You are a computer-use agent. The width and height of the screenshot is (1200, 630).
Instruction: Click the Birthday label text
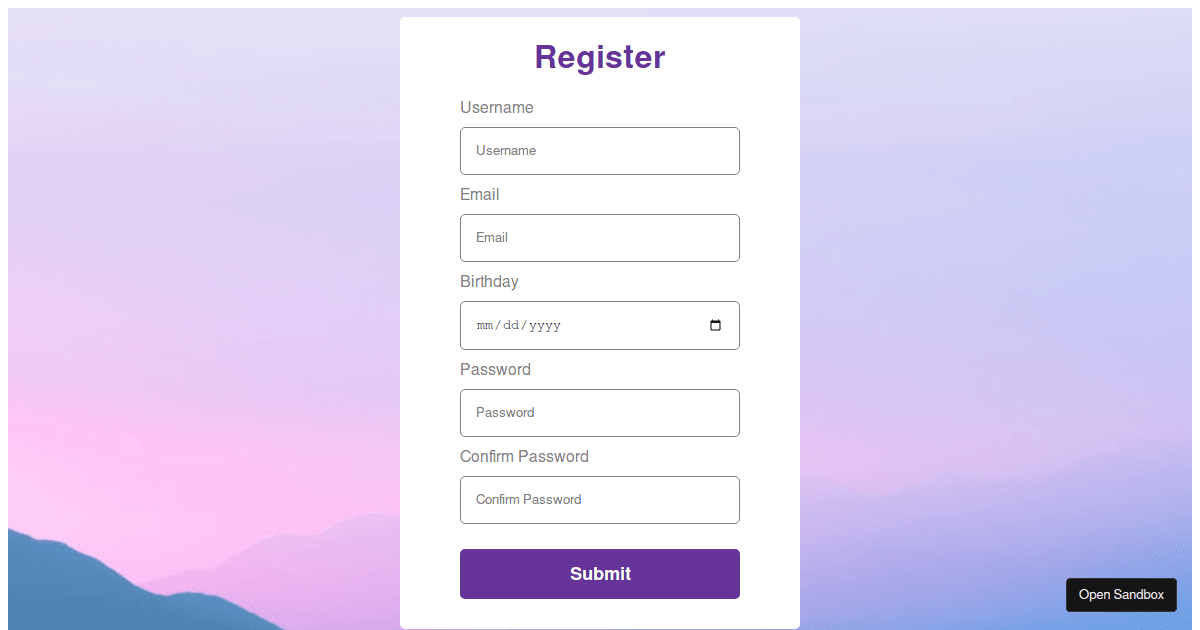[x=489, y=281]
